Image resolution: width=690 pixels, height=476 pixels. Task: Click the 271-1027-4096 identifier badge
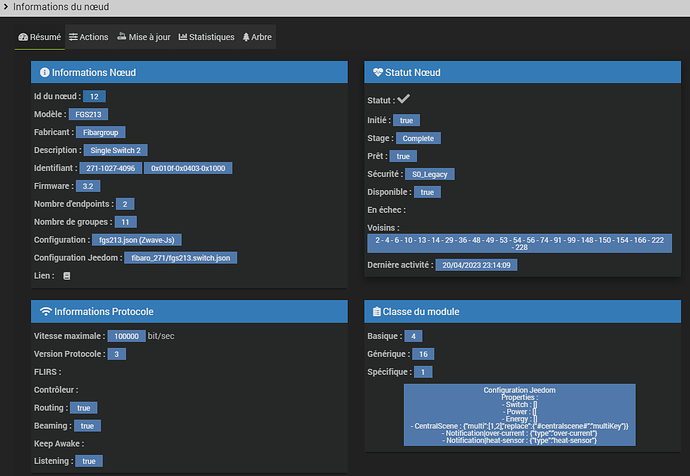click(111, 168)
